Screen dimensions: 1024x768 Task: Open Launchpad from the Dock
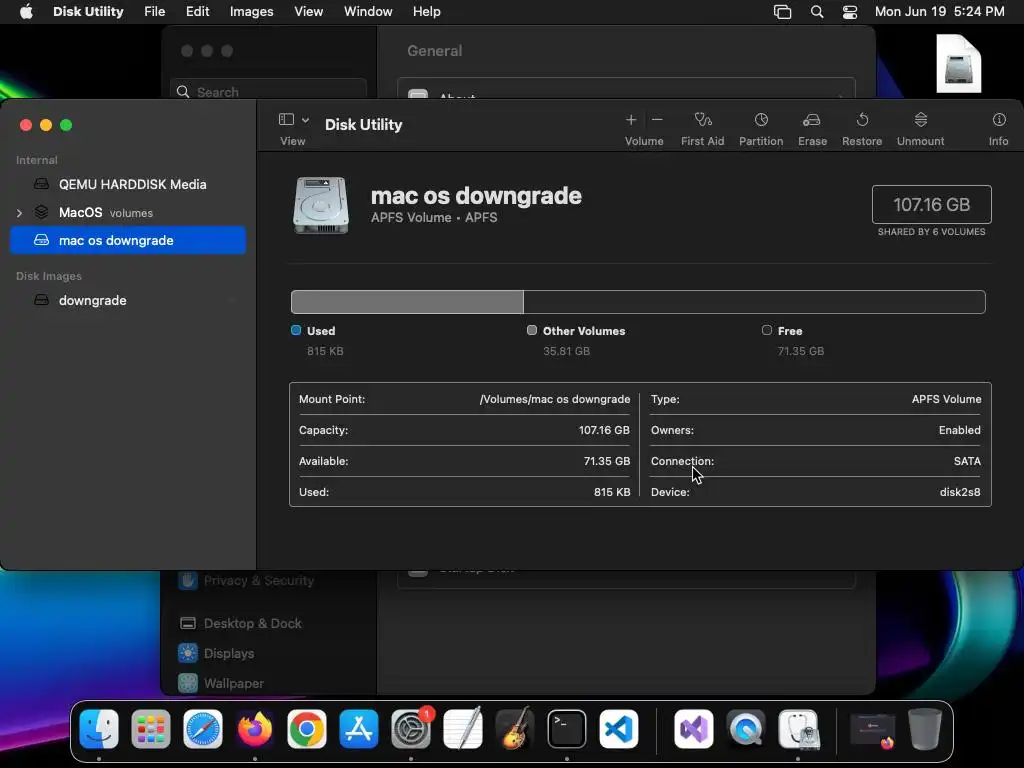(151, 729)
